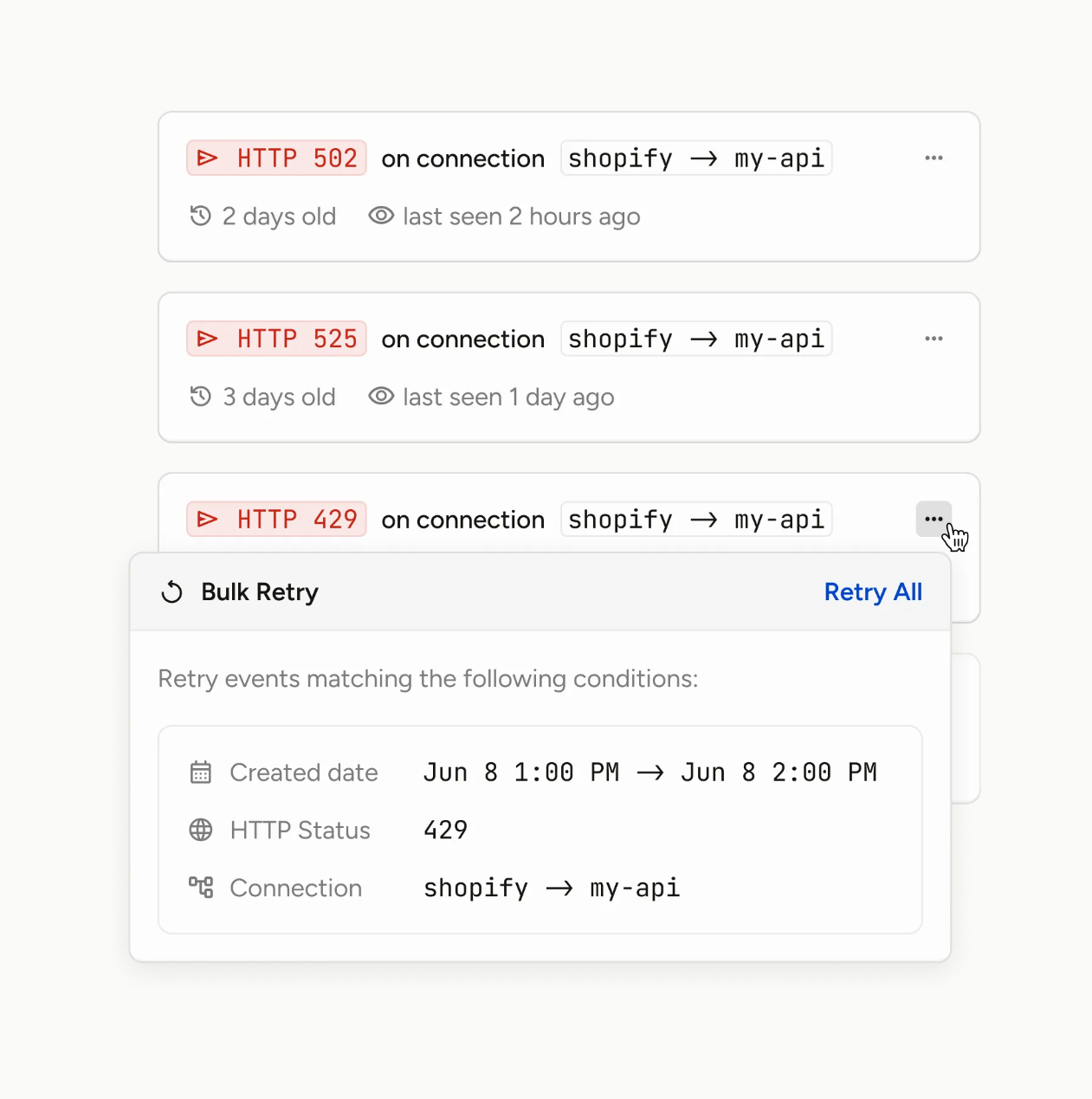Click the flag icon beside the HTTP 429 badge

tap(208, 519)
